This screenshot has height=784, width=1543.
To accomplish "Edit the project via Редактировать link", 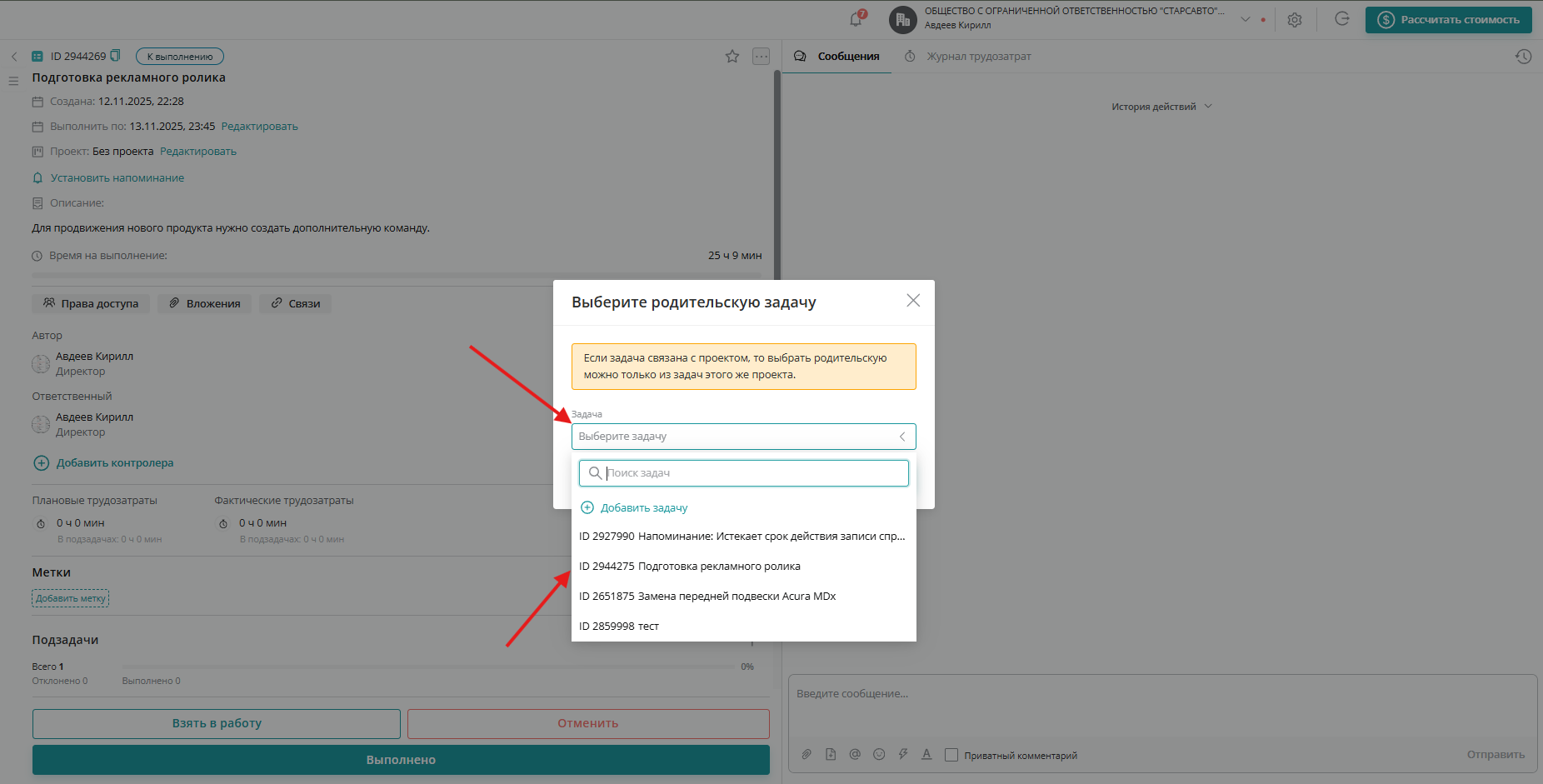I will tap(198, 152).
